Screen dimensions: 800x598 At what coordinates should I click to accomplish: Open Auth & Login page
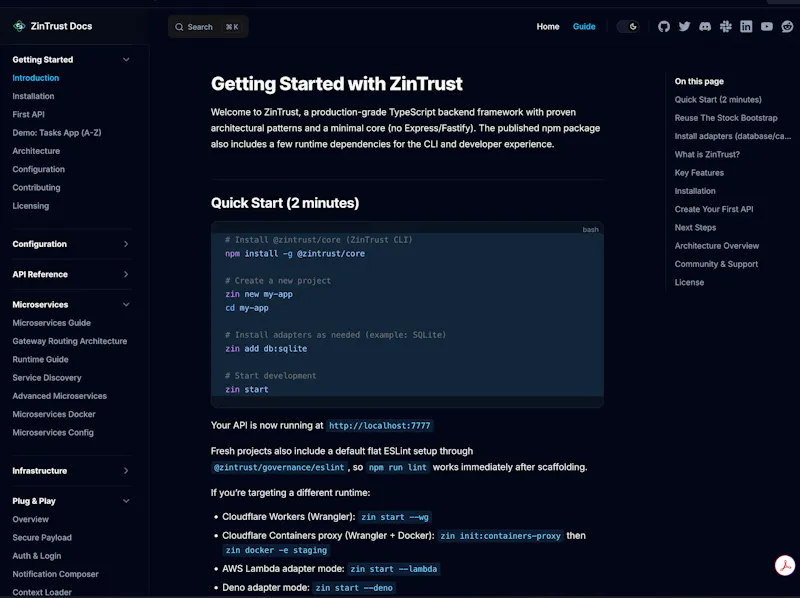click(37, 556)
